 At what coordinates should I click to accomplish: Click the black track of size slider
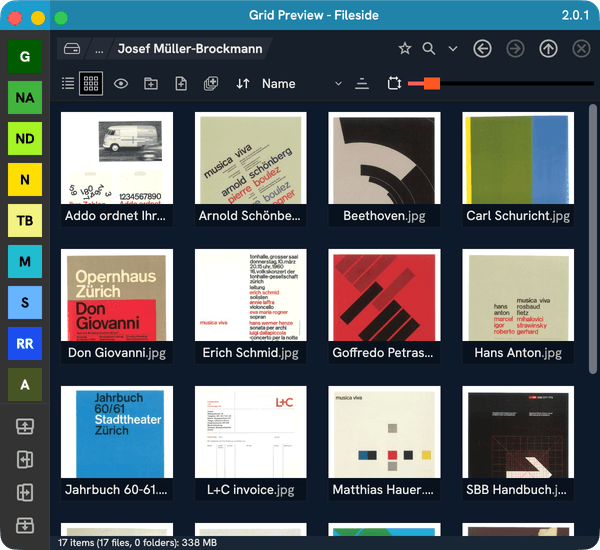(x=517, y=83)
